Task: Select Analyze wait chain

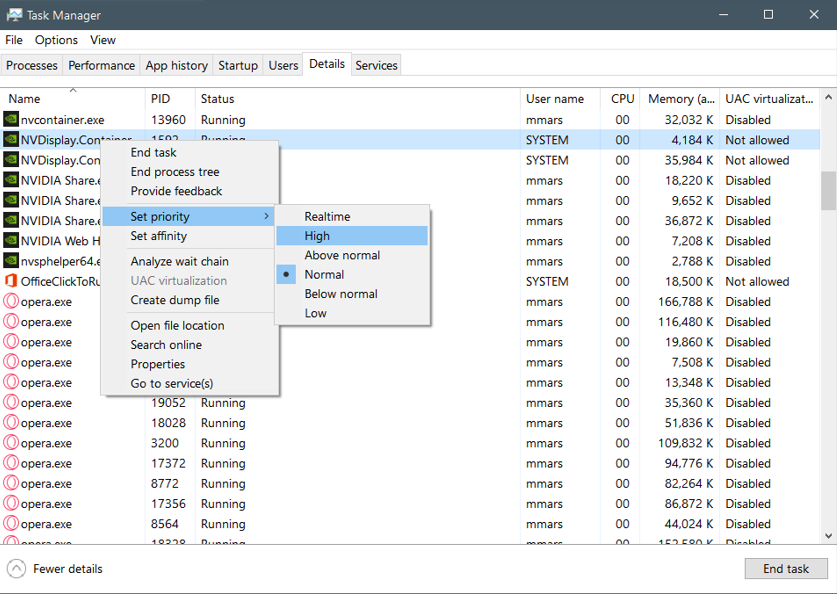Action: click(x=190, y=262)
